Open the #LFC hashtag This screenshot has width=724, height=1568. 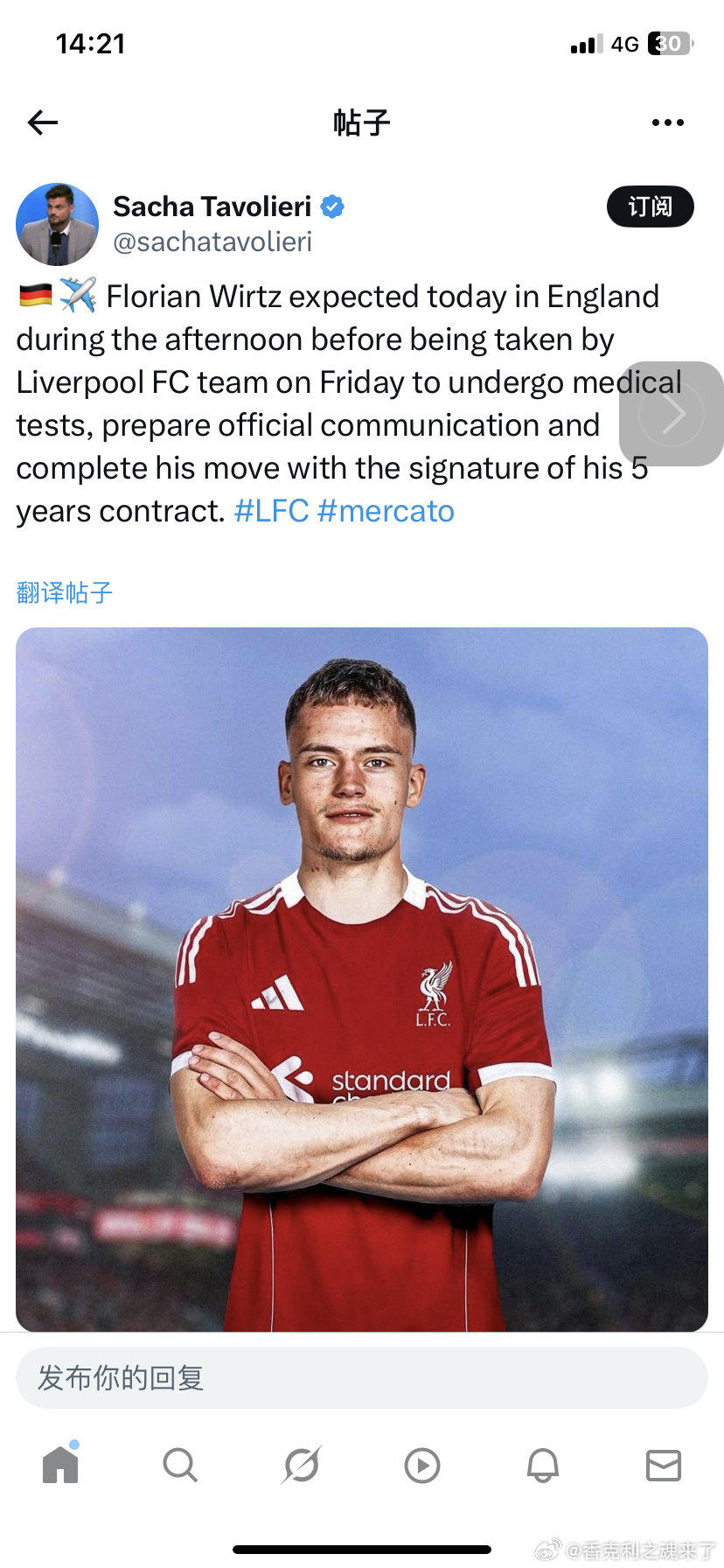coord(272,511)
